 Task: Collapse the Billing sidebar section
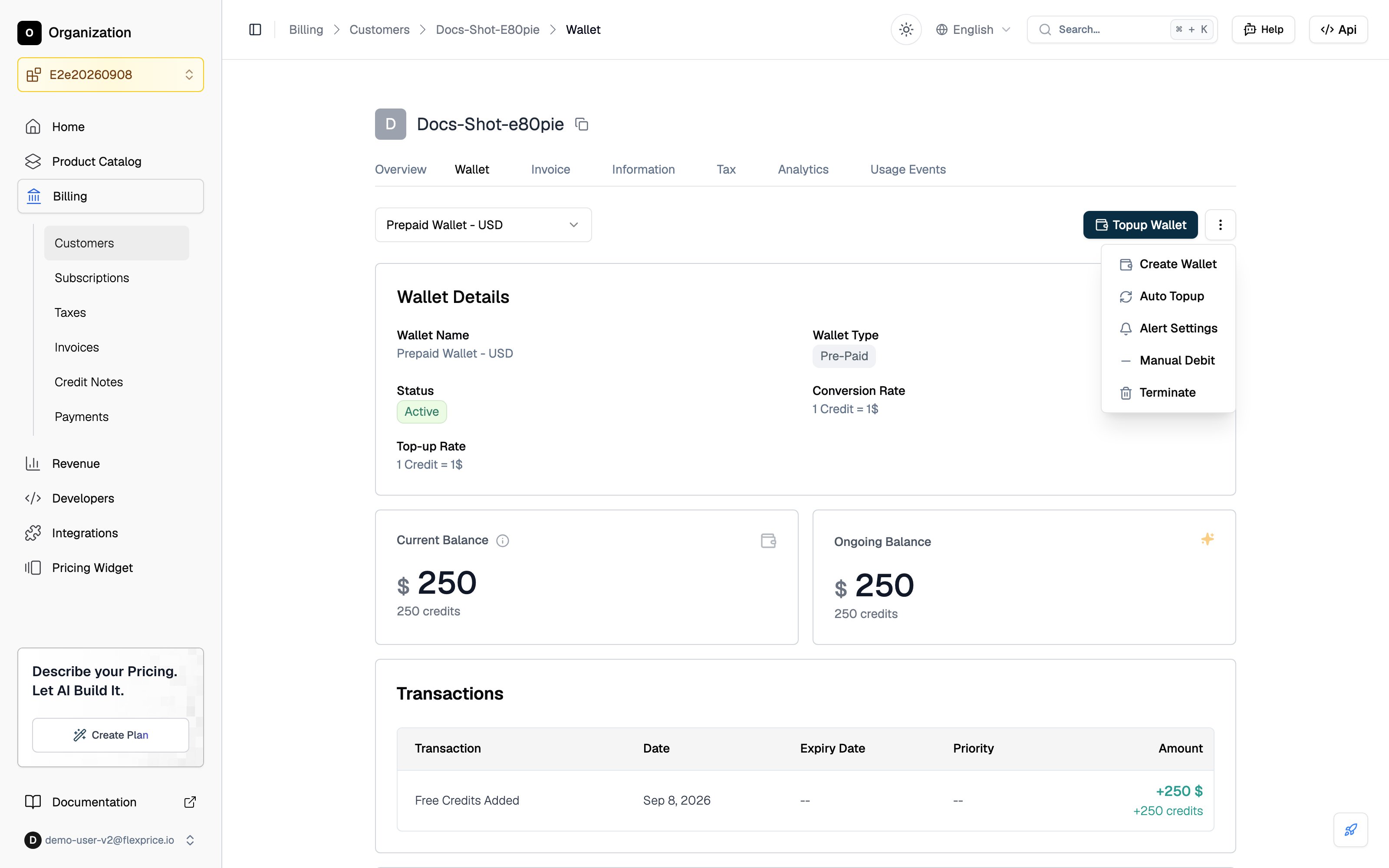click(x=110, y=196)
